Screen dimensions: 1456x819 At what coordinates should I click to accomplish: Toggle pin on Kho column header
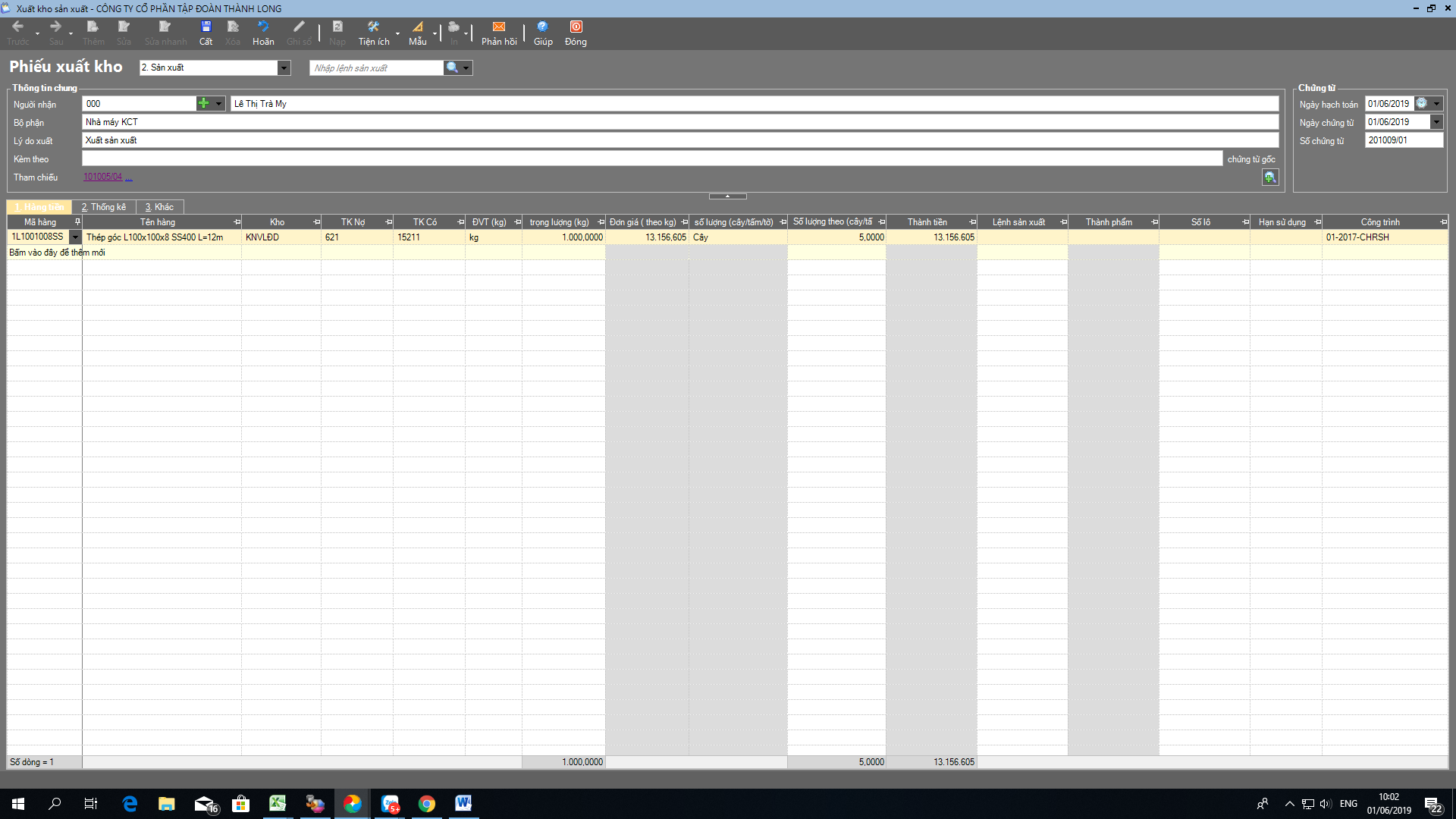click(x=316, y=222)
